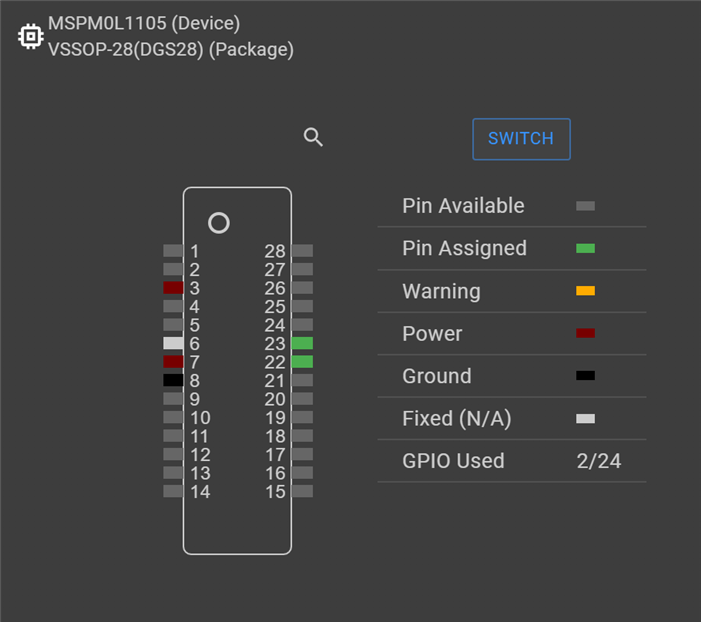Select pin 13 pad
This screenshot has width=701, height=622.
point(173,473)
